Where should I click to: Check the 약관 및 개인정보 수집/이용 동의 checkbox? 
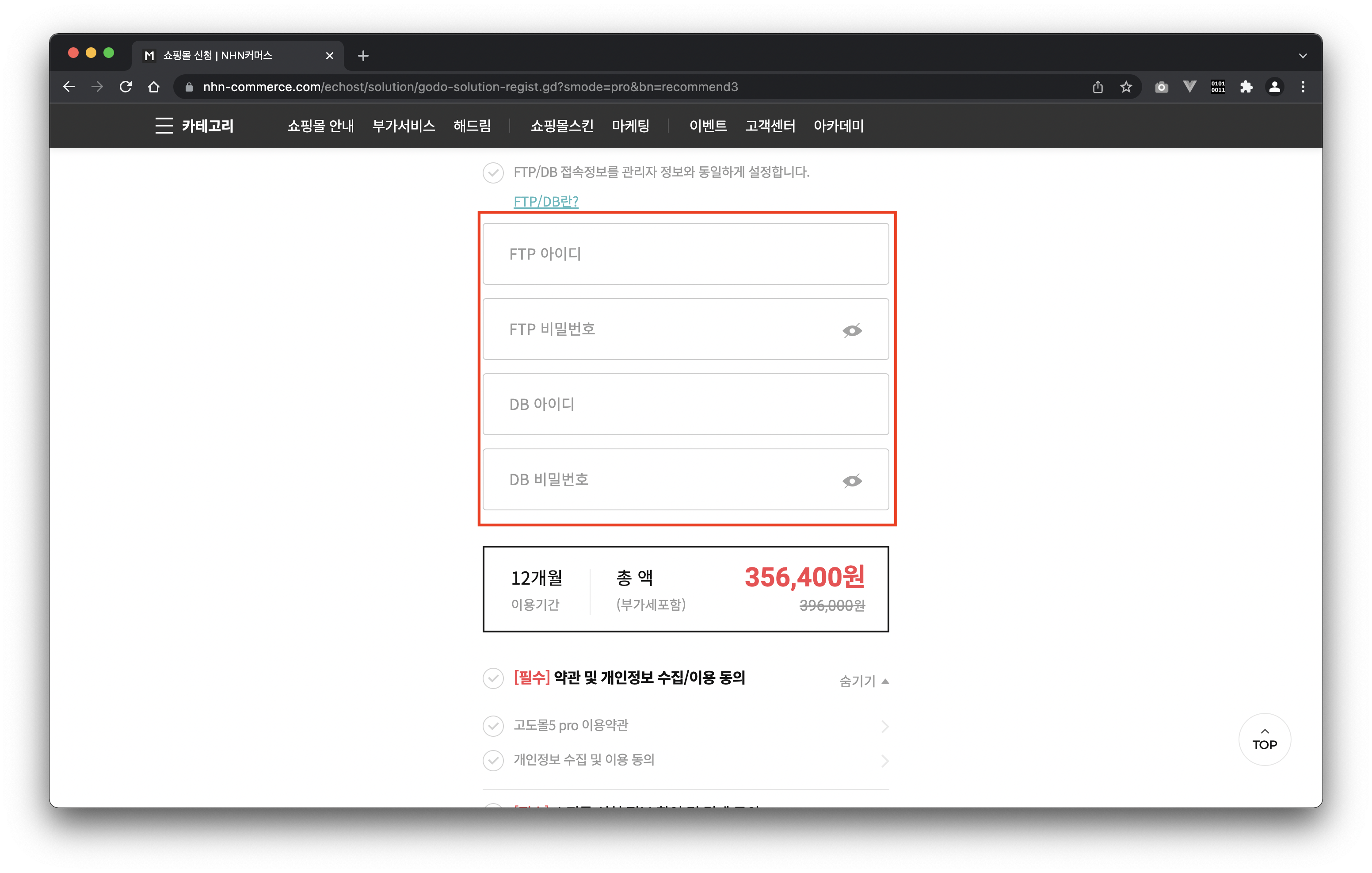(x=493, y=678)
